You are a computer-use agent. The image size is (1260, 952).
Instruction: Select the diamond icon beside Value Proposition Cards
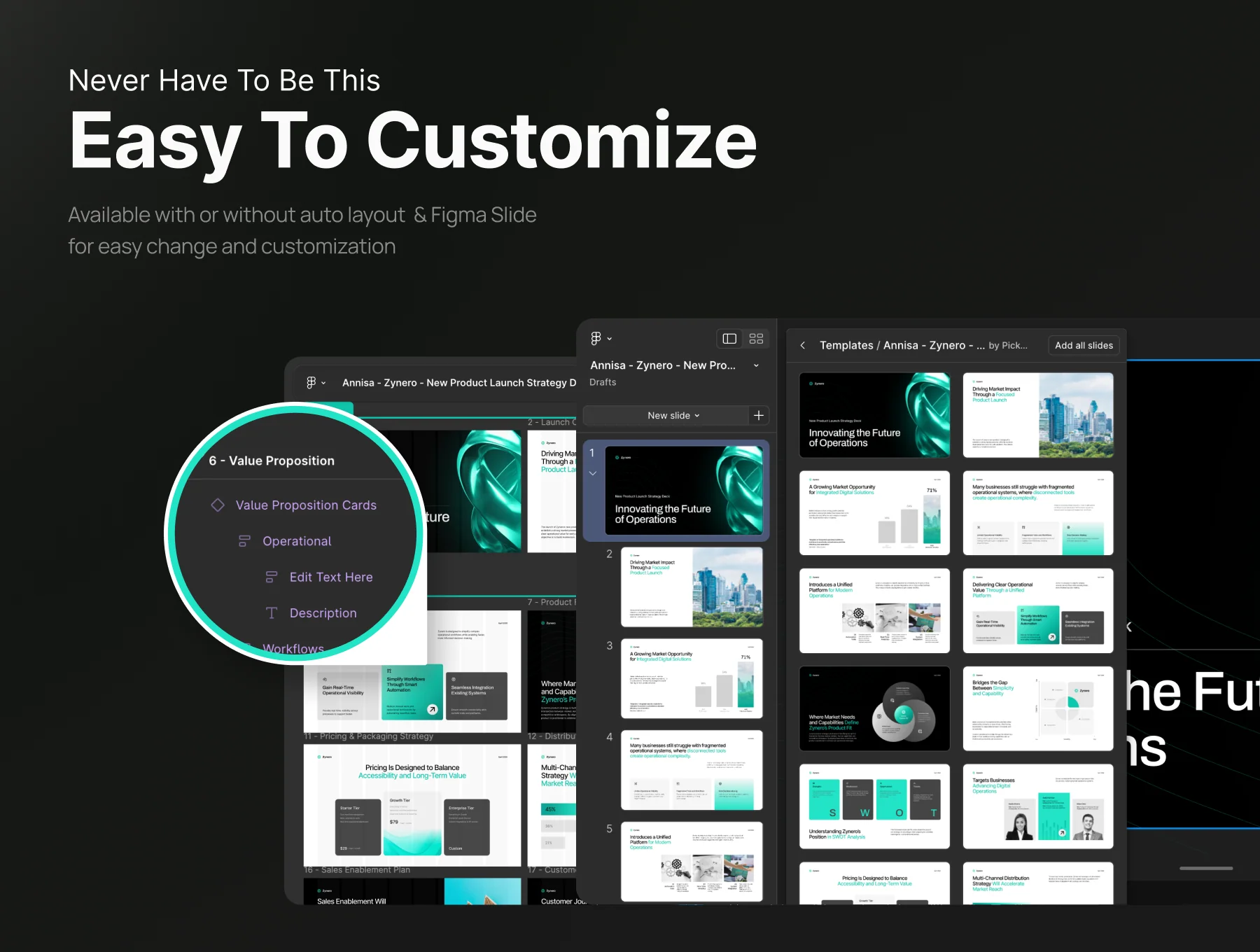[x=218, y=505]
